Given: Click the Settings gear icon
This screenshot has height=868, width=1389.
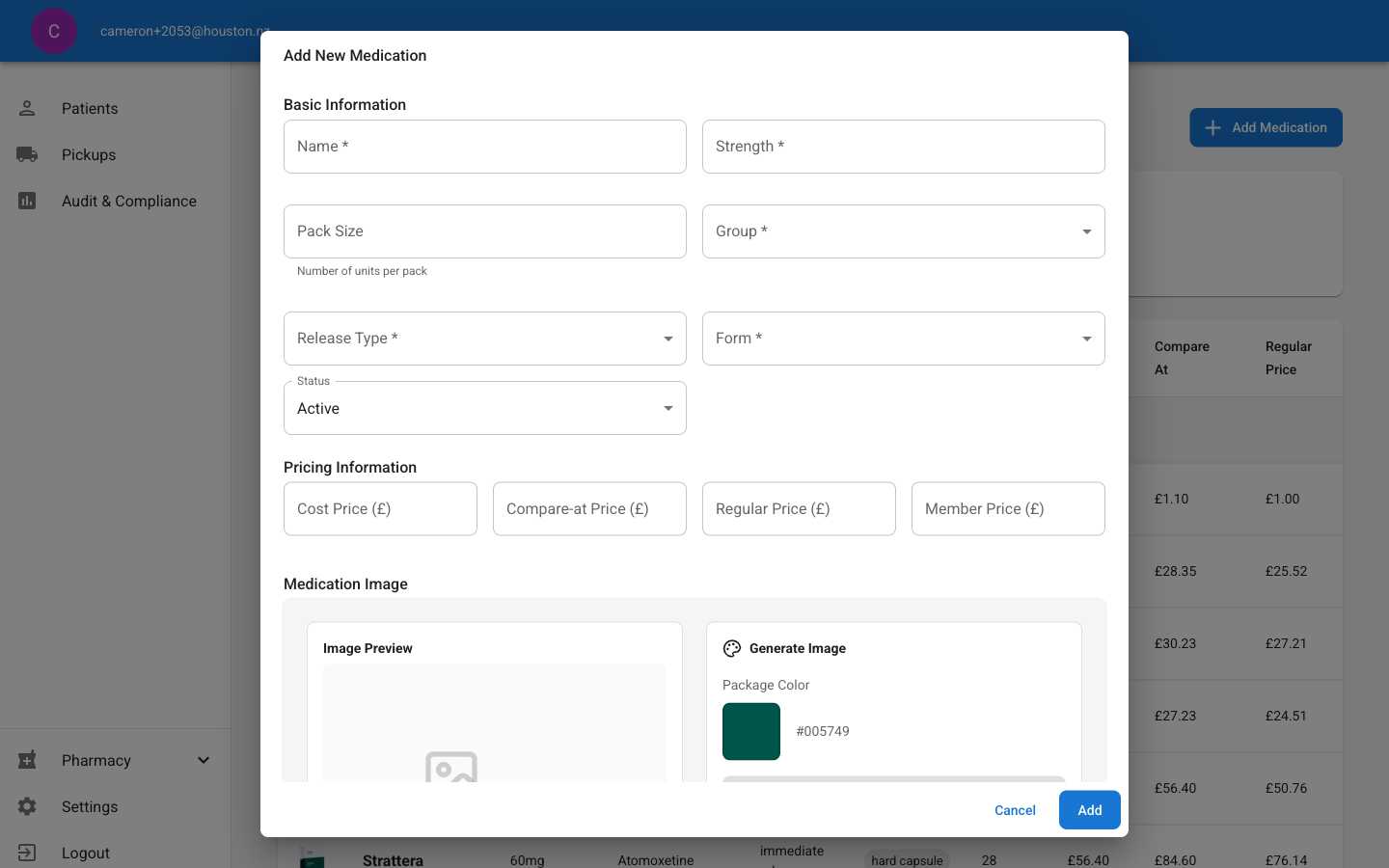Looking at the screenshot, I should pyautogui.click(x=27, y=806).
